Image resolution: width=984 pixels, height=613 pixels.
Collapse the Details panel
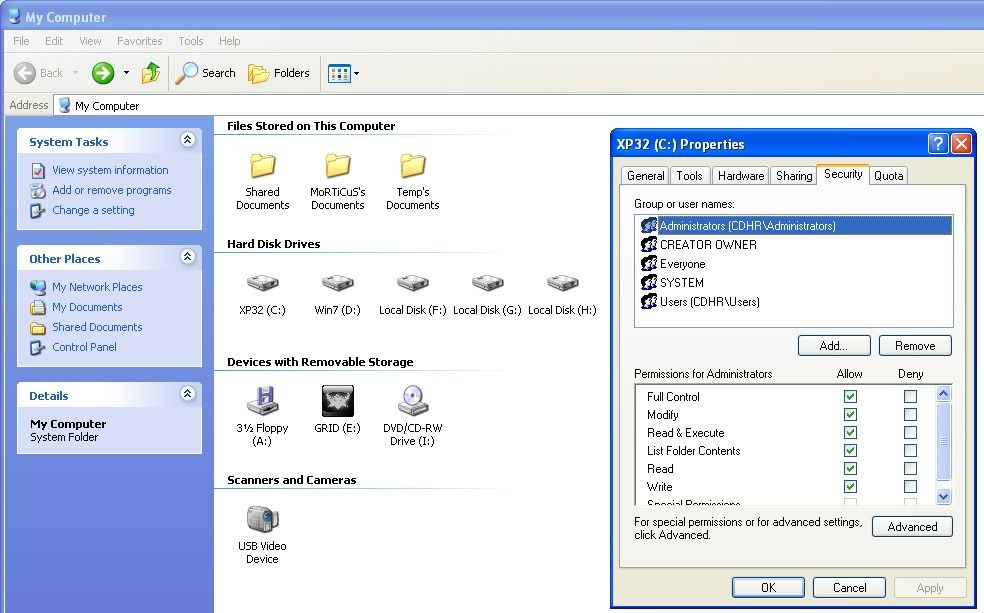click(x=187, y=393)
